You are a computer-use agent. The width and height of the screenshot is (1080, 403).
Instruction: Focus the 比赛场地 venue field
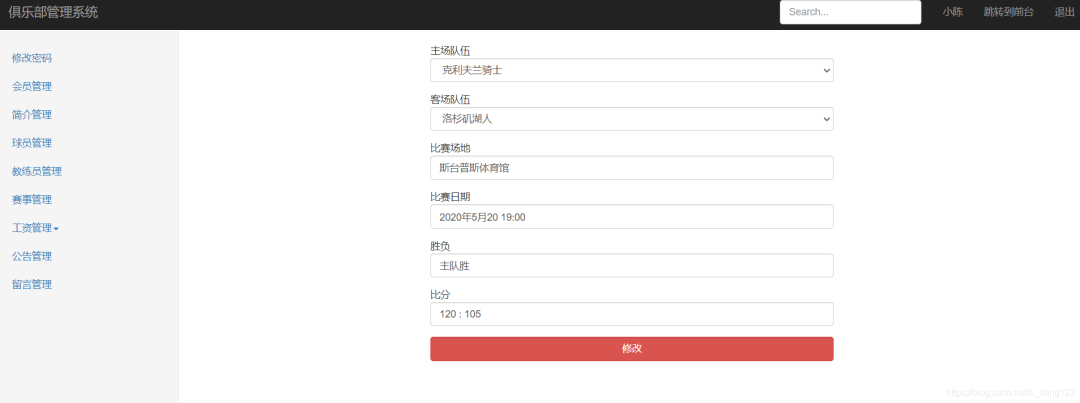pos(632,168)
